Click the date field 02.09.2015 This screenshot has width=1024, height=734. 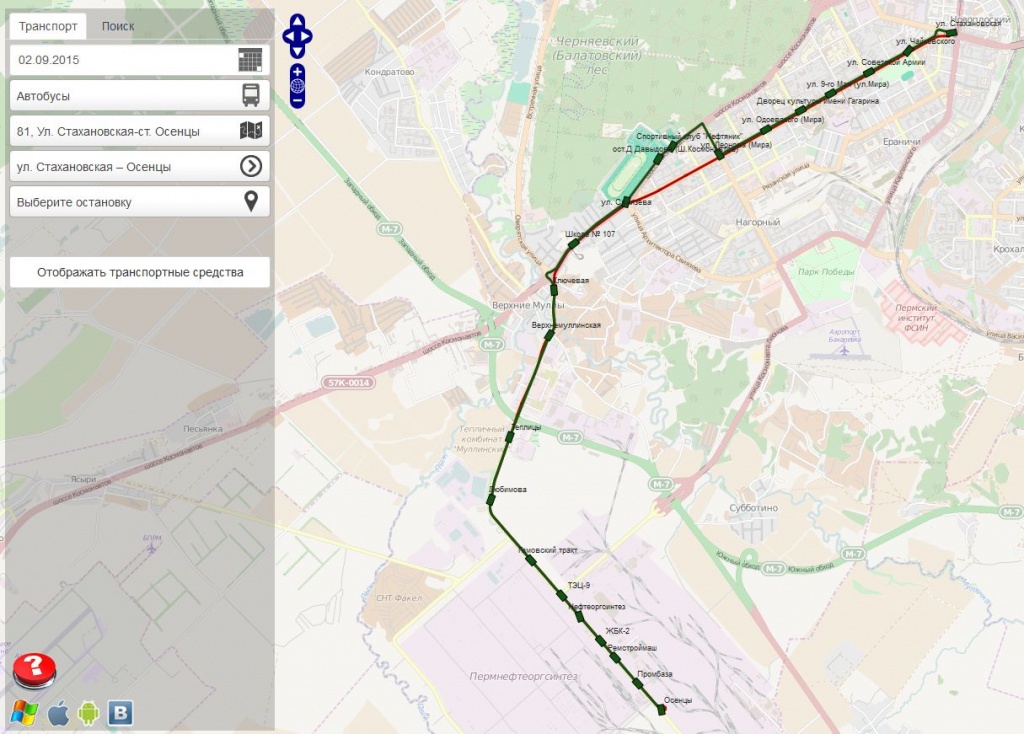[x=140, y=60]
